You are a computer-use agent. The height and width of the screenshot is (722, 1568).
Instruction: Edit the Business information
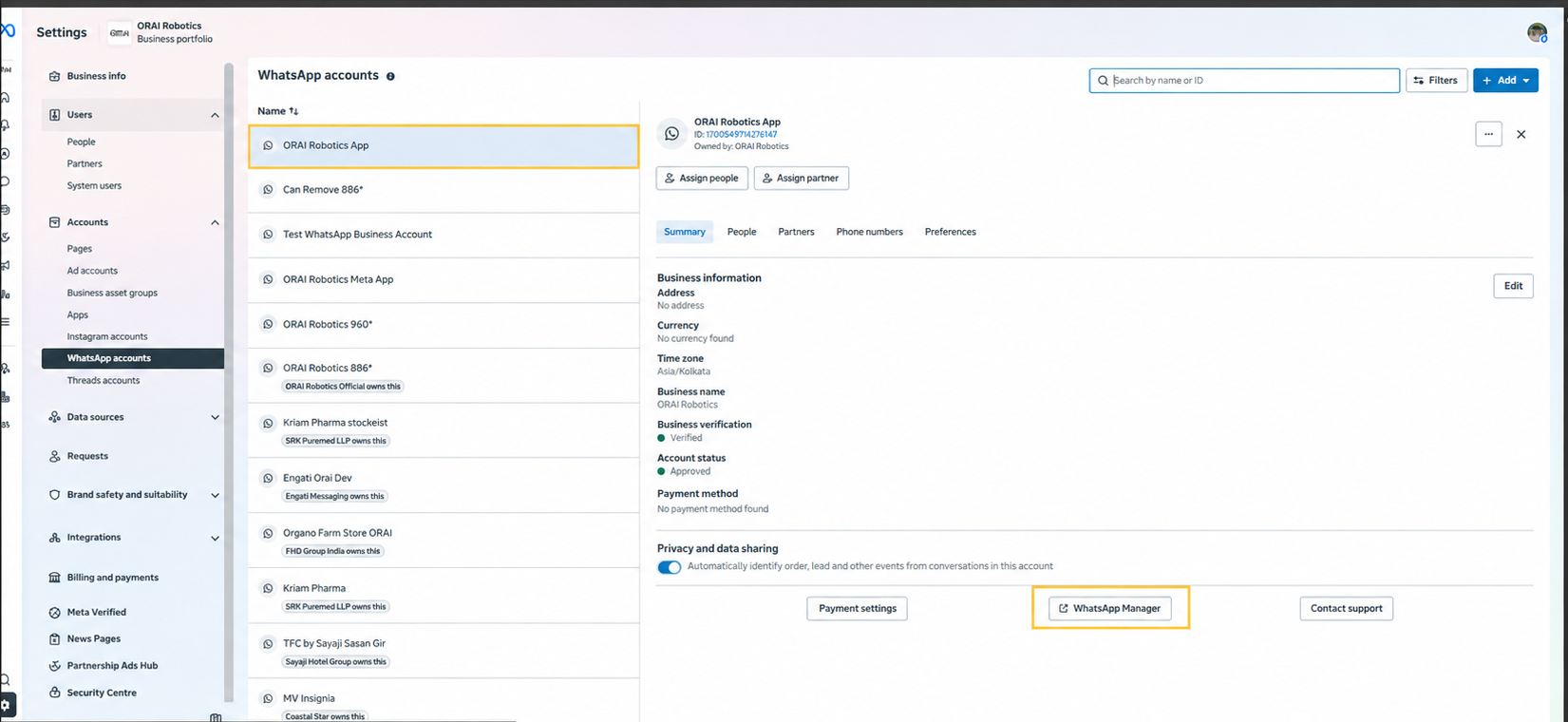click(1513, 286)
